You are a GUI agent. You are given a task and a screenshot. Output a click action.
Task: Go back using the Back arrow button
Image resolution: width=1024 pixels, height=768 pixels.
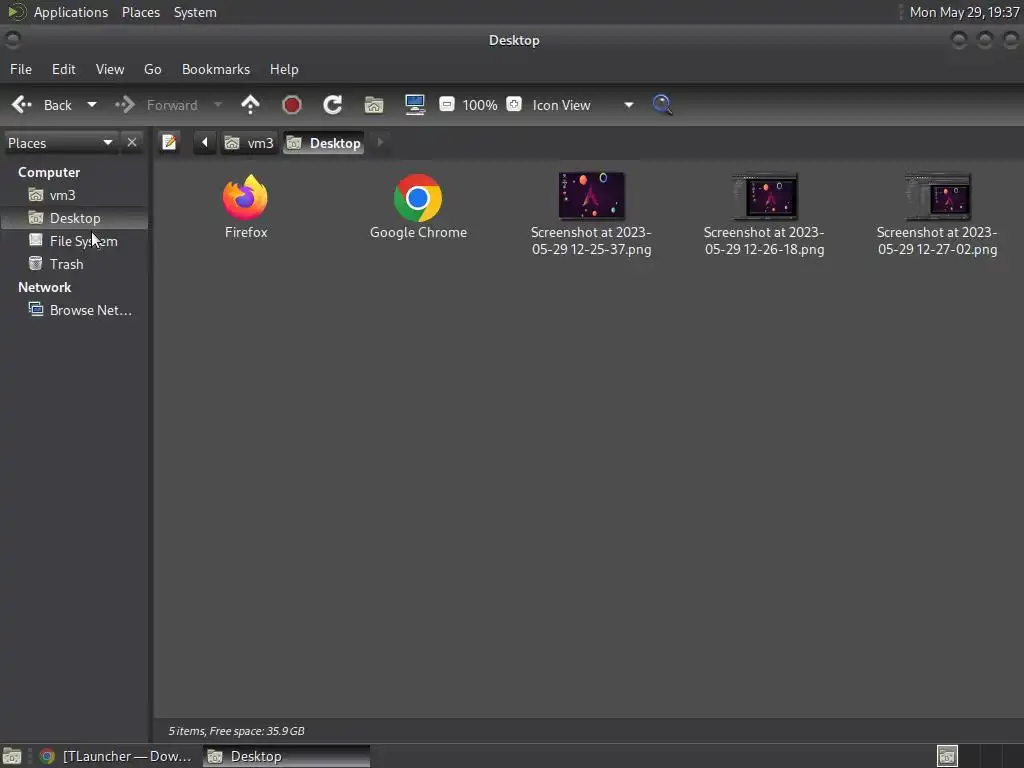coord(42,105)
